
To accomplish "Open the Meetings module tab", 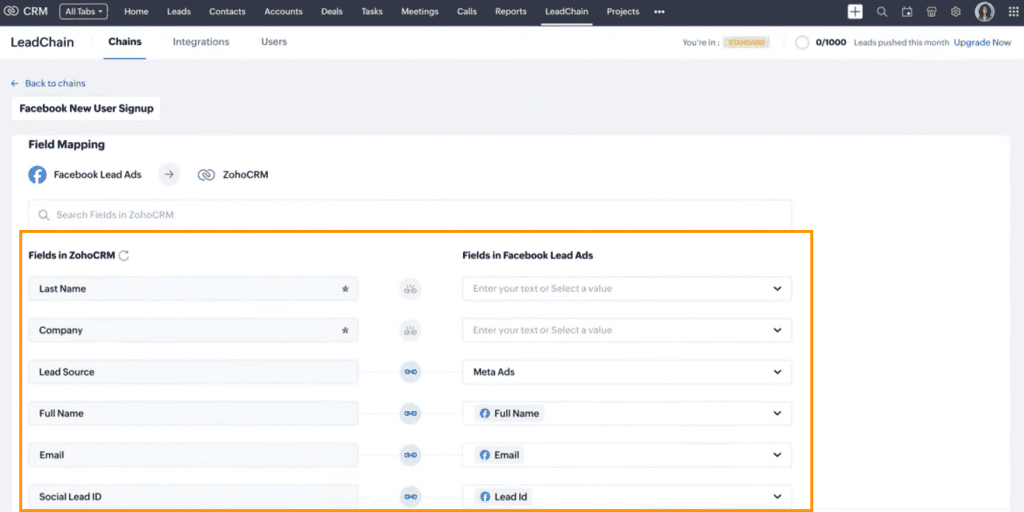I will [420, 12].
